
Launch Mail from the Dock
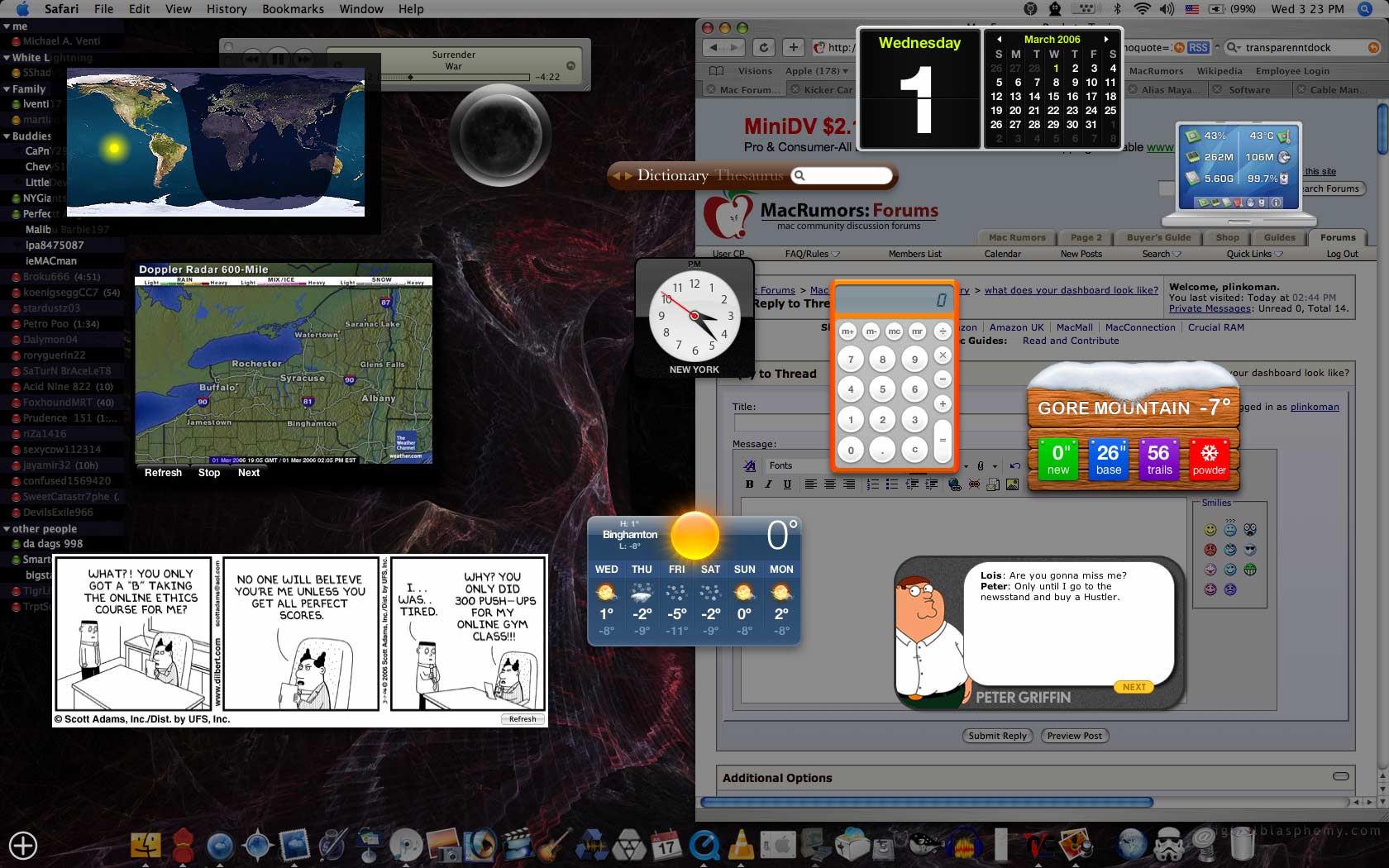point(294,845)
